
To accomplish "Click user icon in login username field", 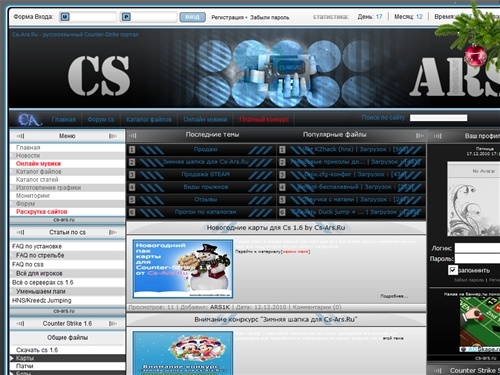I will pos(65,17).
